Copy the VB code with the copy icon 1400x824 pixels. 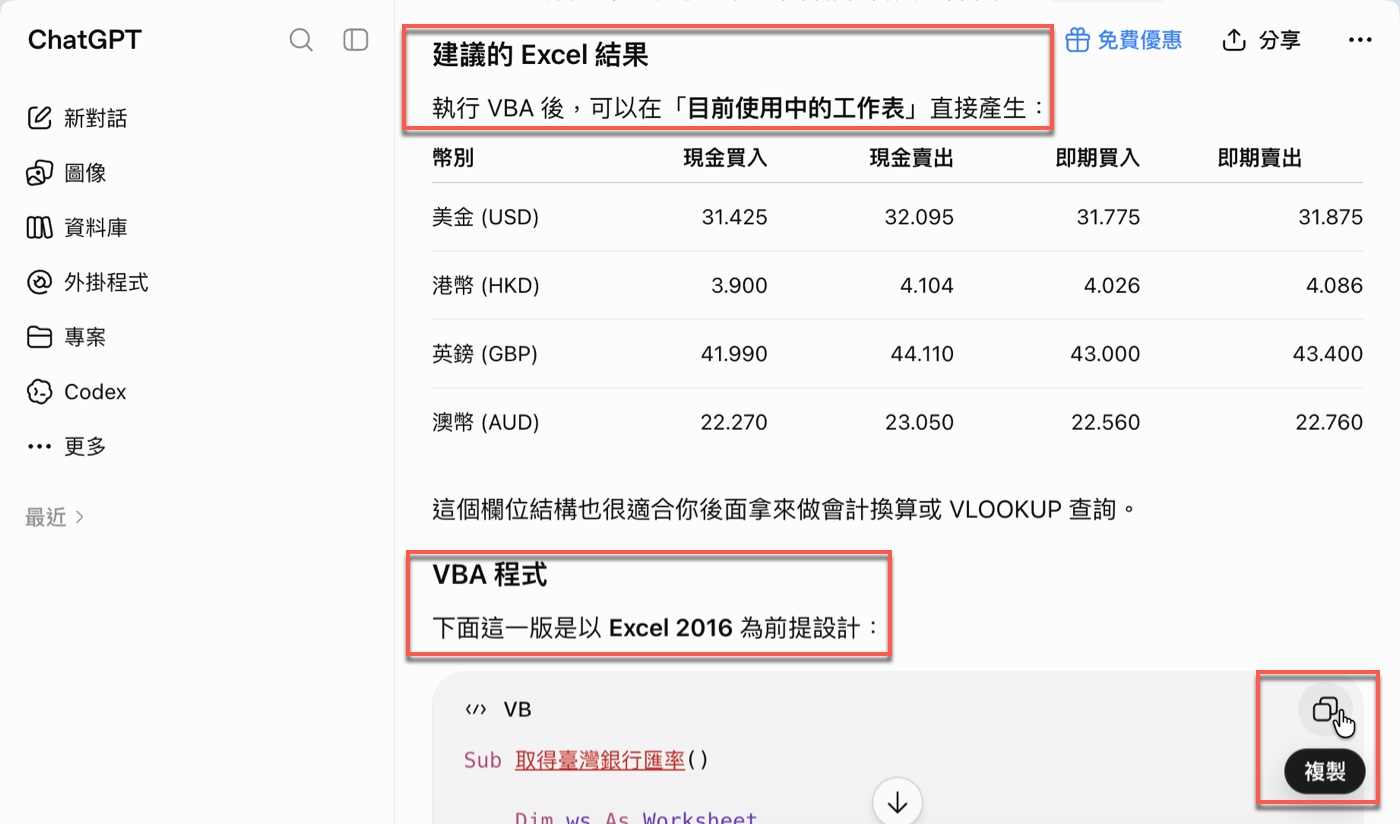pos(1325,710)
